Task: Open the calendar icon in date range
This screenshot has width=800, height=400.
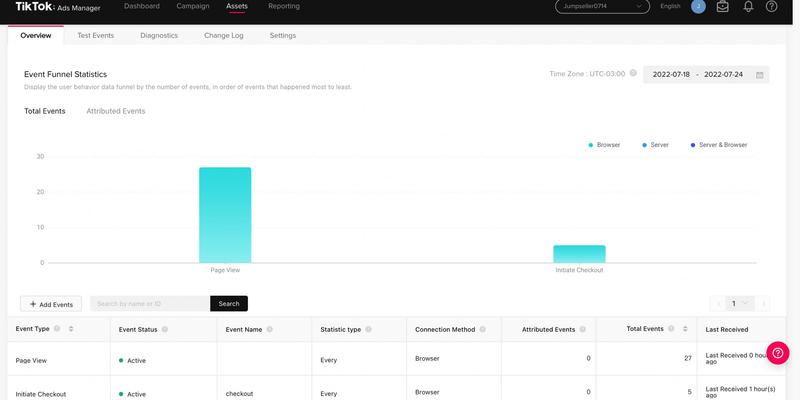Action: pos(759,75)
